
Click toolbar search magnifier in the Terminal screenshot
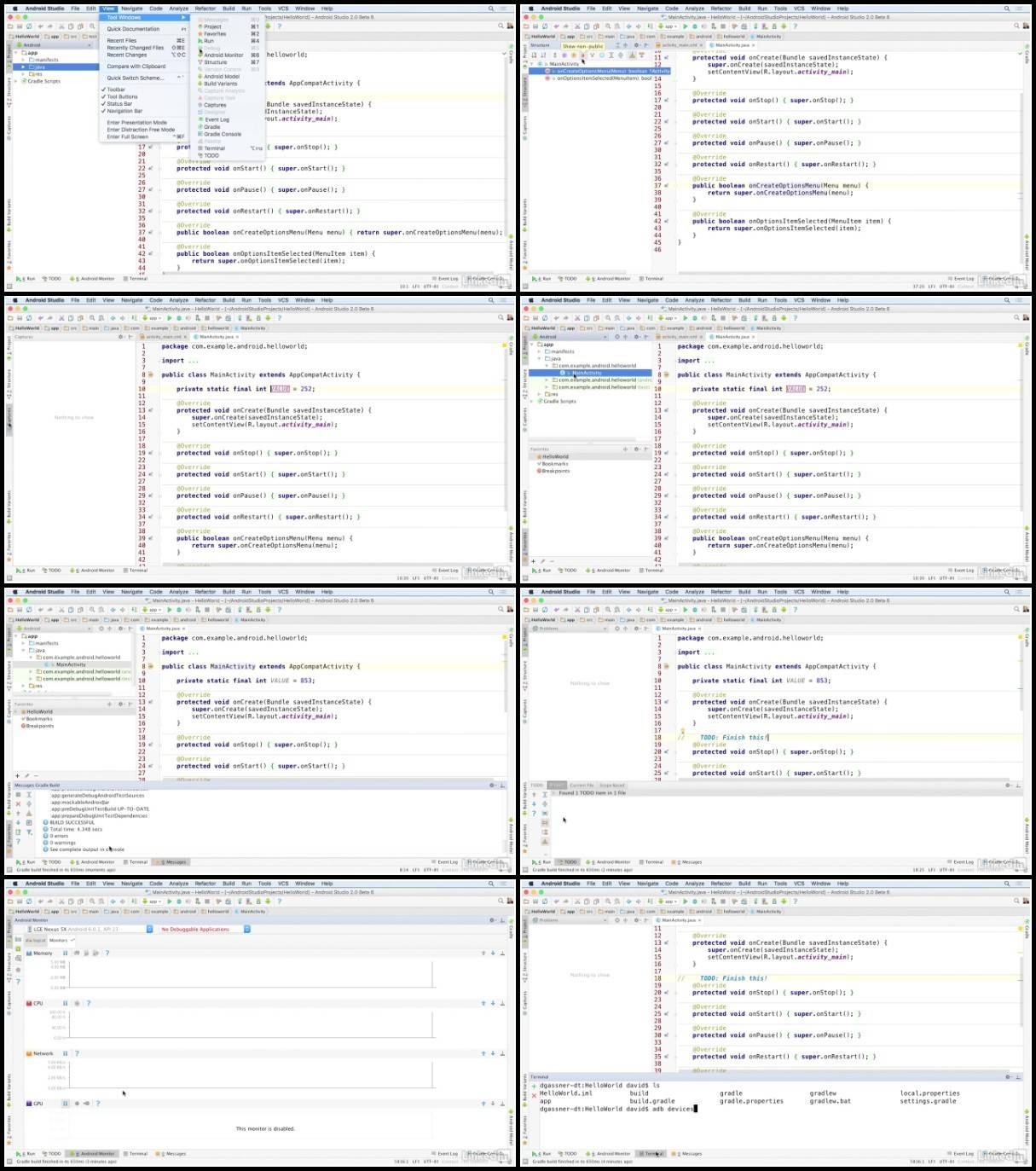click(1018, 901)
